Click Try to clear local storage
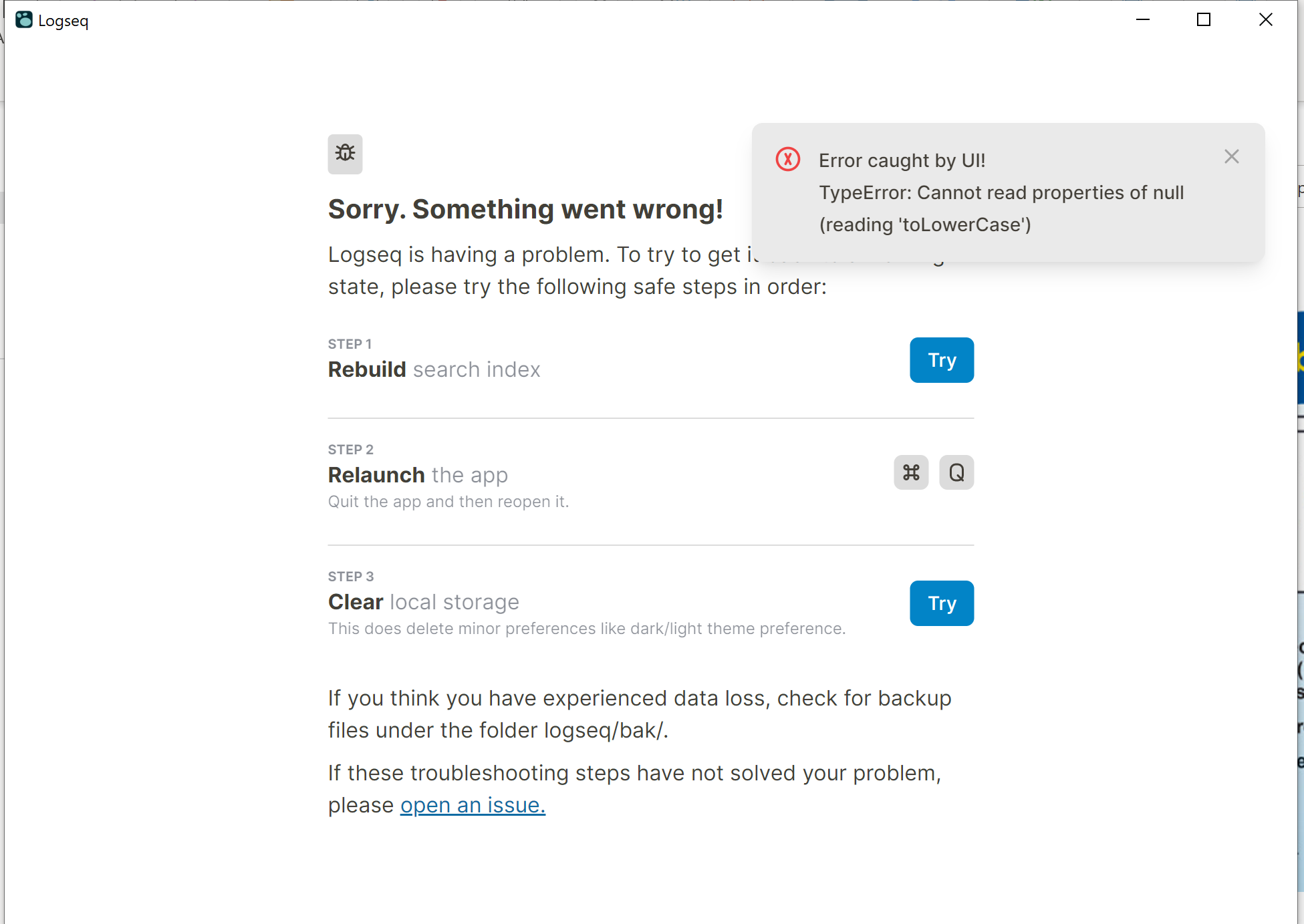1304x924 pixels. 941,603
